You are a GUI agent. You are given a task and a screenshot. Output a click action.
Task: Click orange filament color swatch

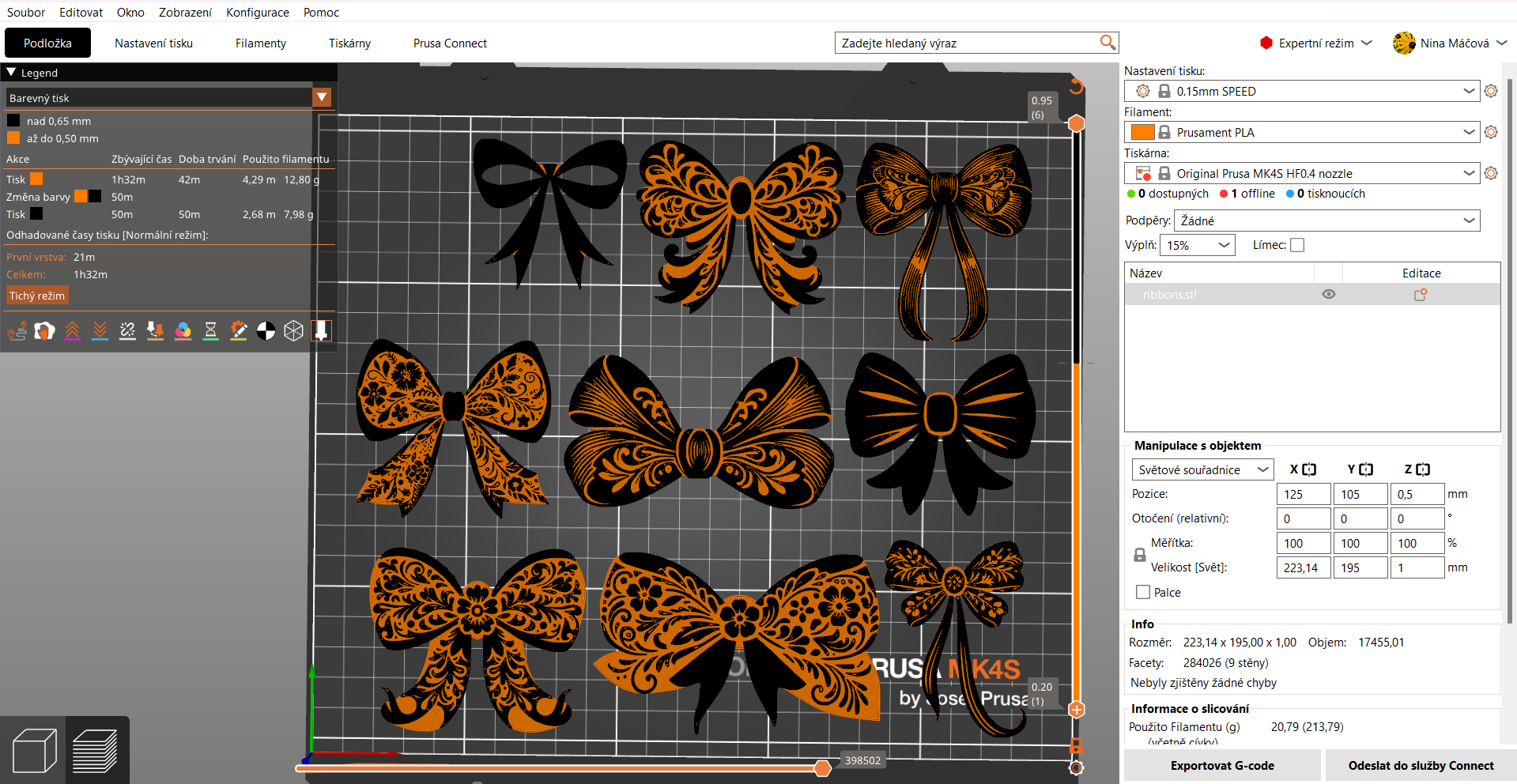tap(1142, 132)
